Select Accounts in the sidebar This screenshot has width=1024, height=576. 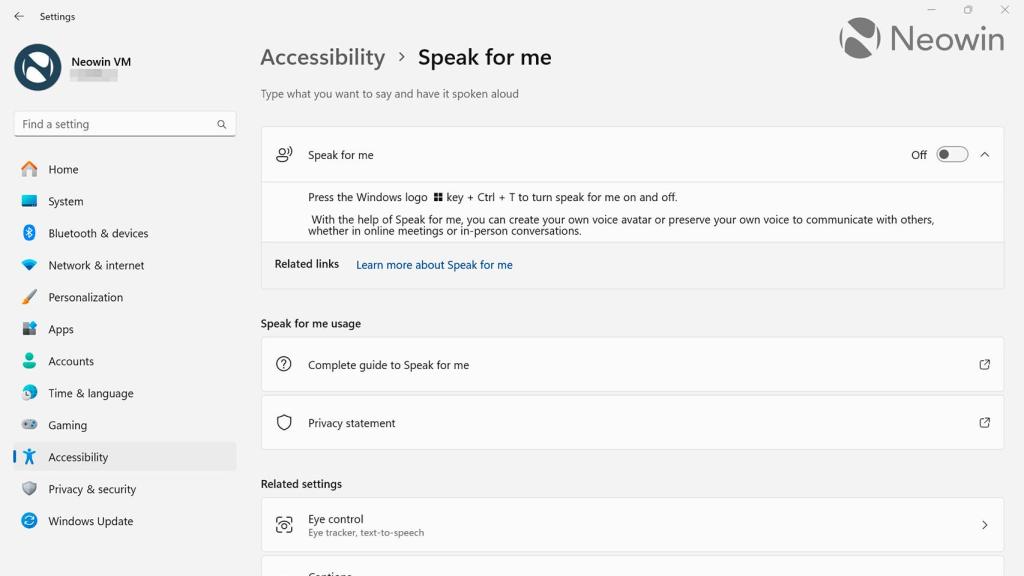point(124,361)
